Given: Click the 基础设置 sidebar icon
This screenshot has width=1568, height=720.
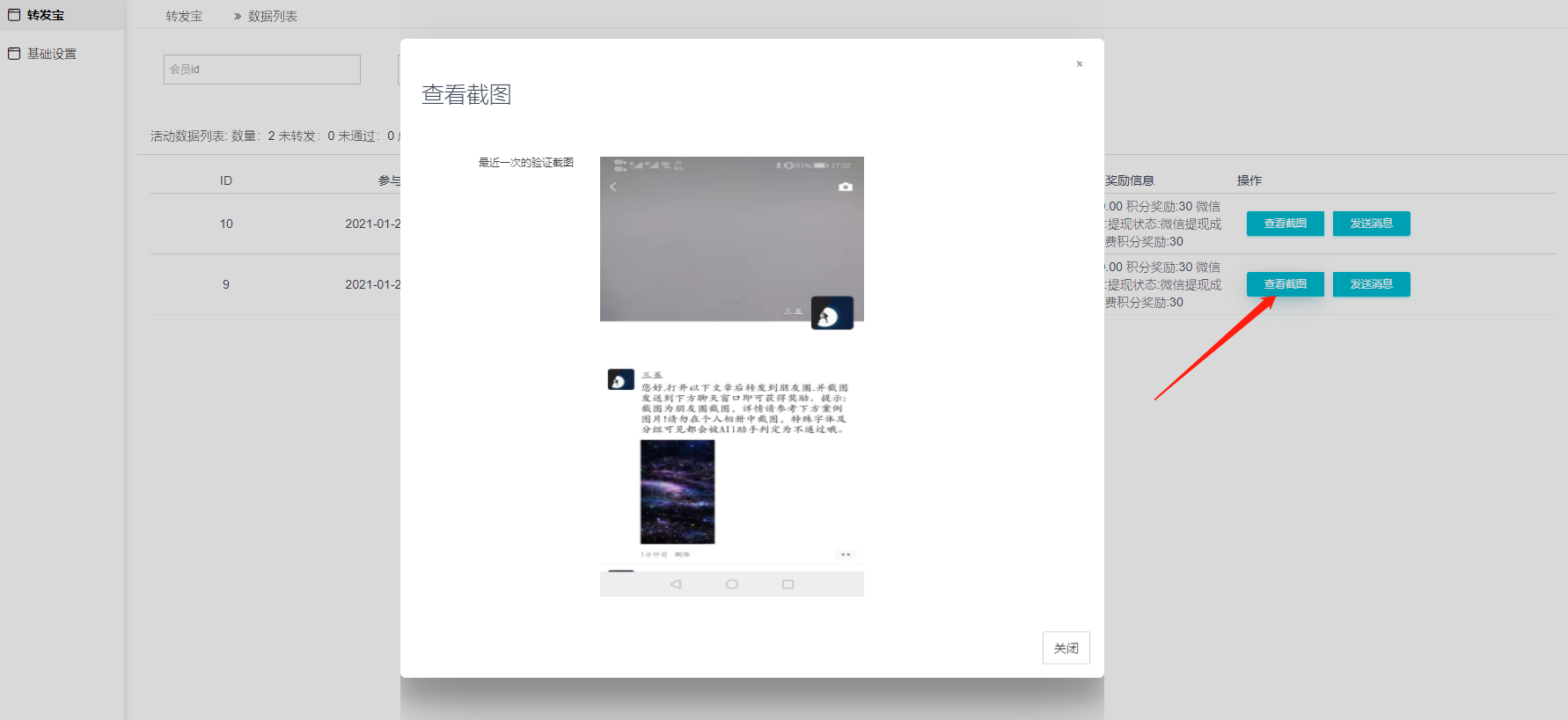Looking at the screenshot, I should point(14,54).
